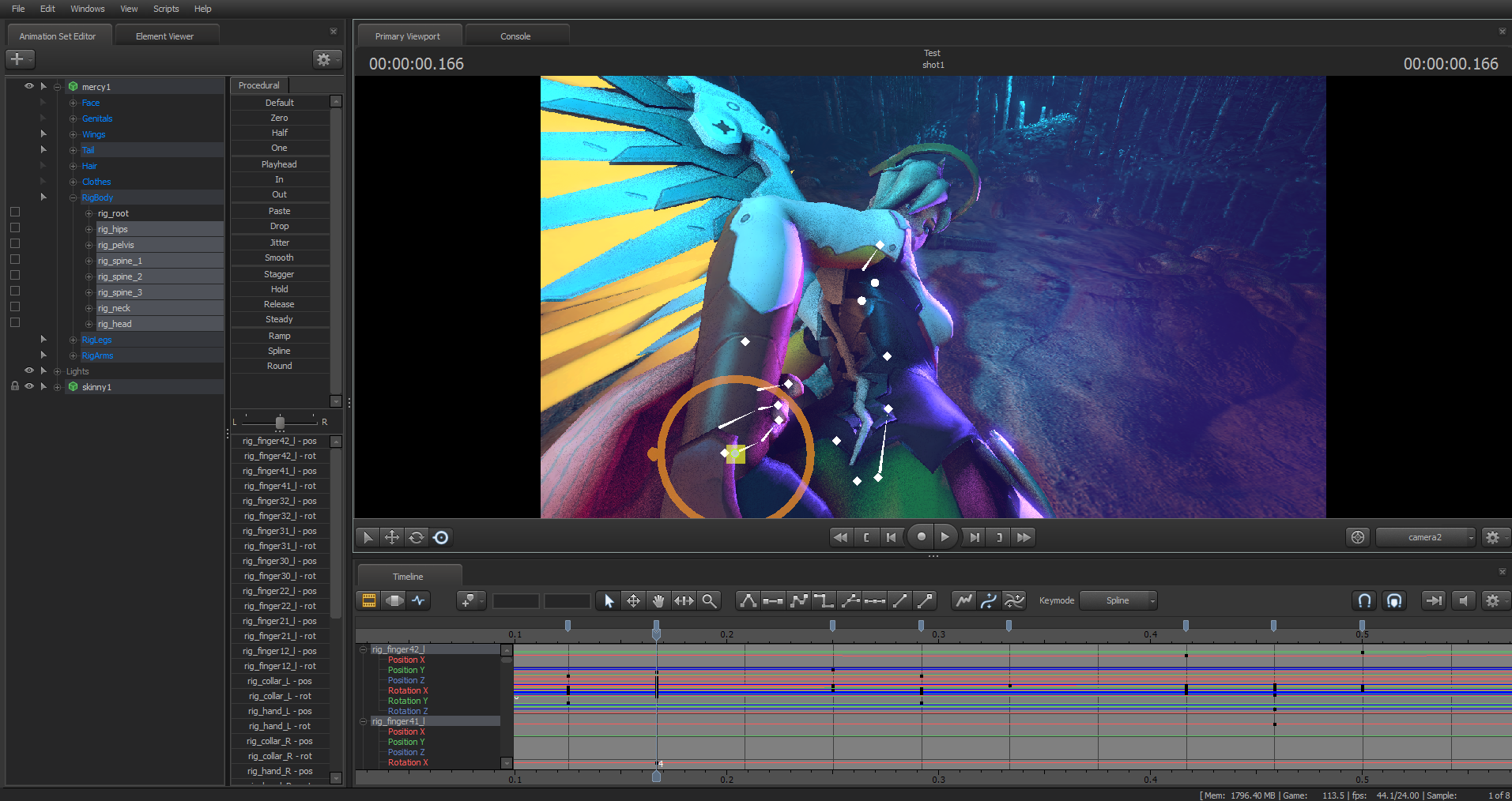Open the Scripts menu
1512x801 pixels.
tap(166, 9)
